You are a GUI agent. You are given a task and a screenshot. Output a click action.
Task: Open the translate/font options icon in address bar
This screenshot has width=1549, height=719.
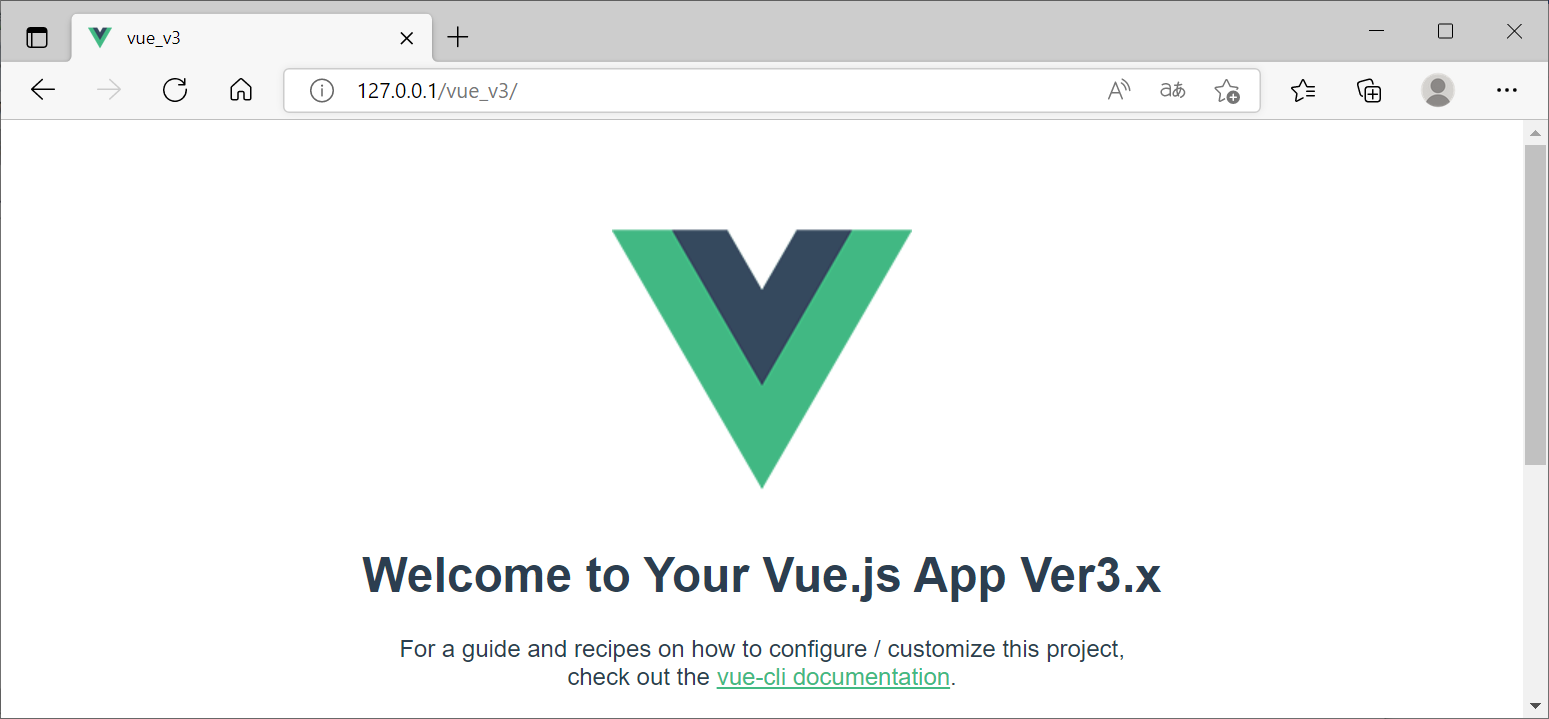click(x=1172, y=90)
